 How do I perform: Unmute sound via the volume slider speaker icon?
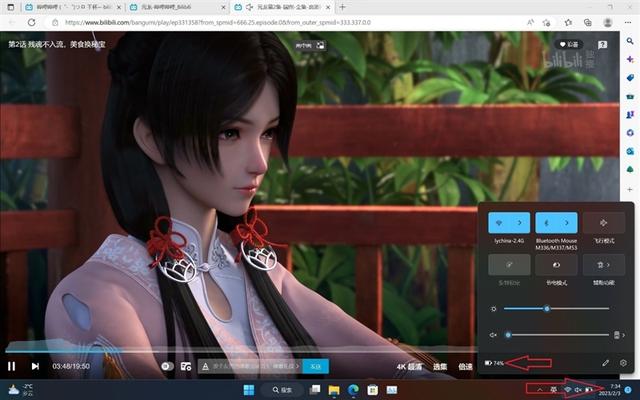[493, 335]
